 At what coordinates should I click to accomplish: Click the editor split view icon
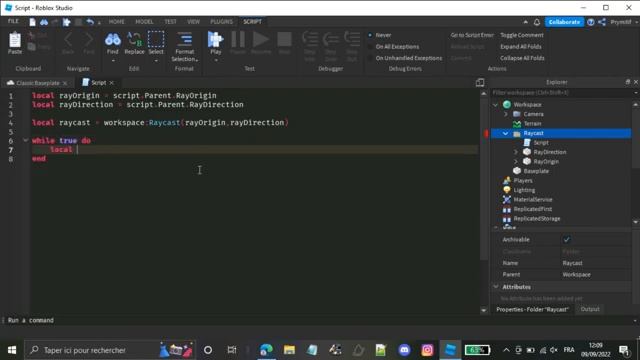480,82
